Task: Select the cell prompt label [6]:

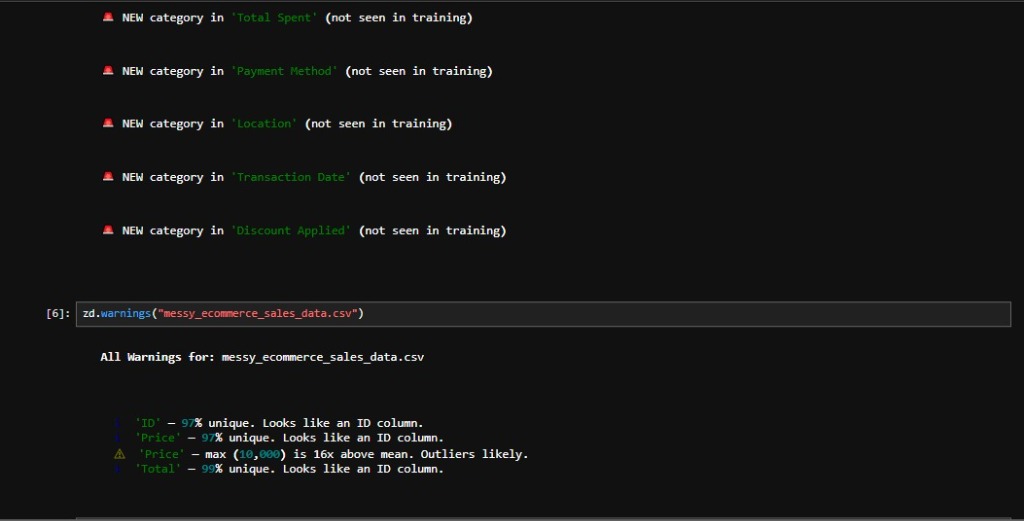Action: pyautogui.click(x=58, y=314)
